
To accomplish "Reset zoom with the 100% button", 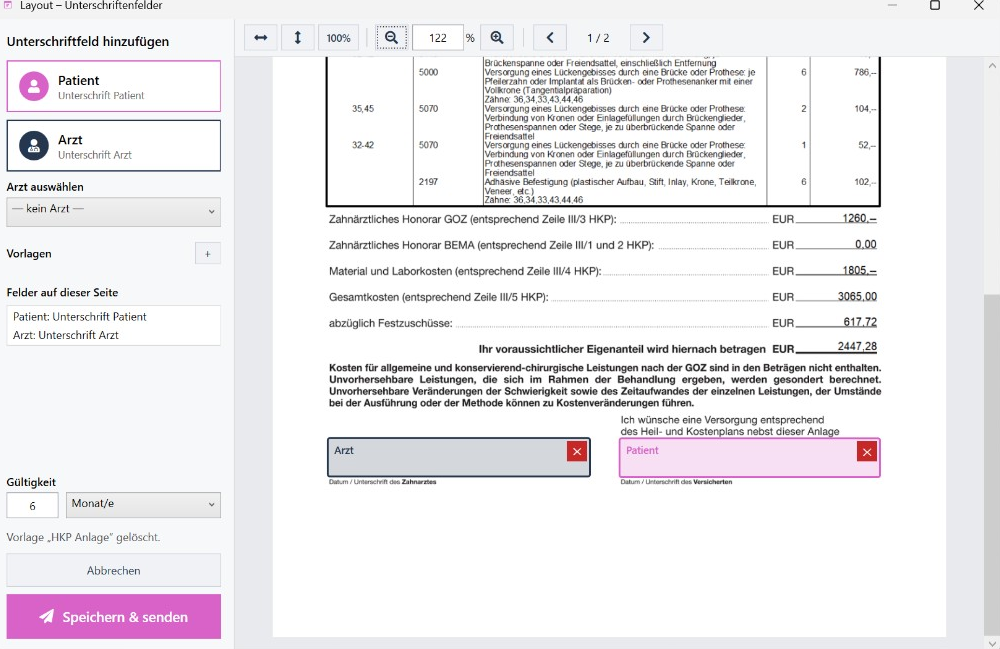I will 338,38.
